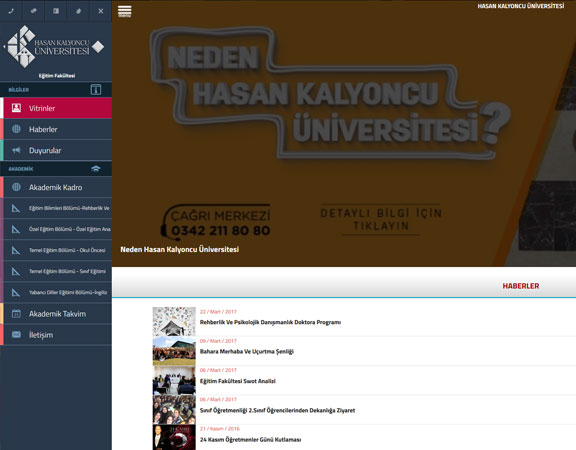The image size is (576, 450).
Task: Select Vitrinler in the sidebar
Action: (56, 108)
